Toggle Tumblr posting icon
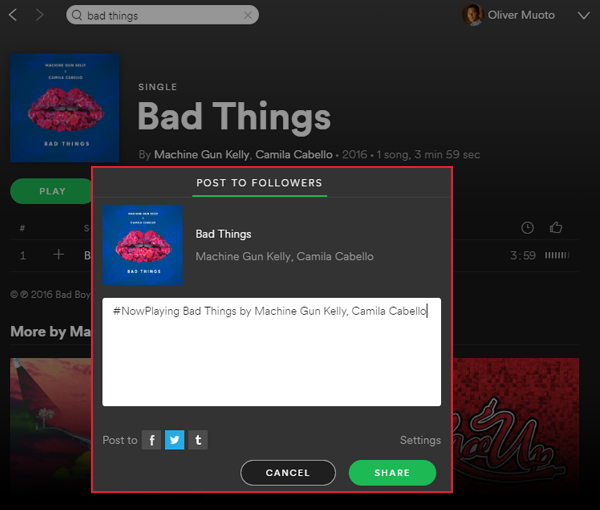 point(198,440)
